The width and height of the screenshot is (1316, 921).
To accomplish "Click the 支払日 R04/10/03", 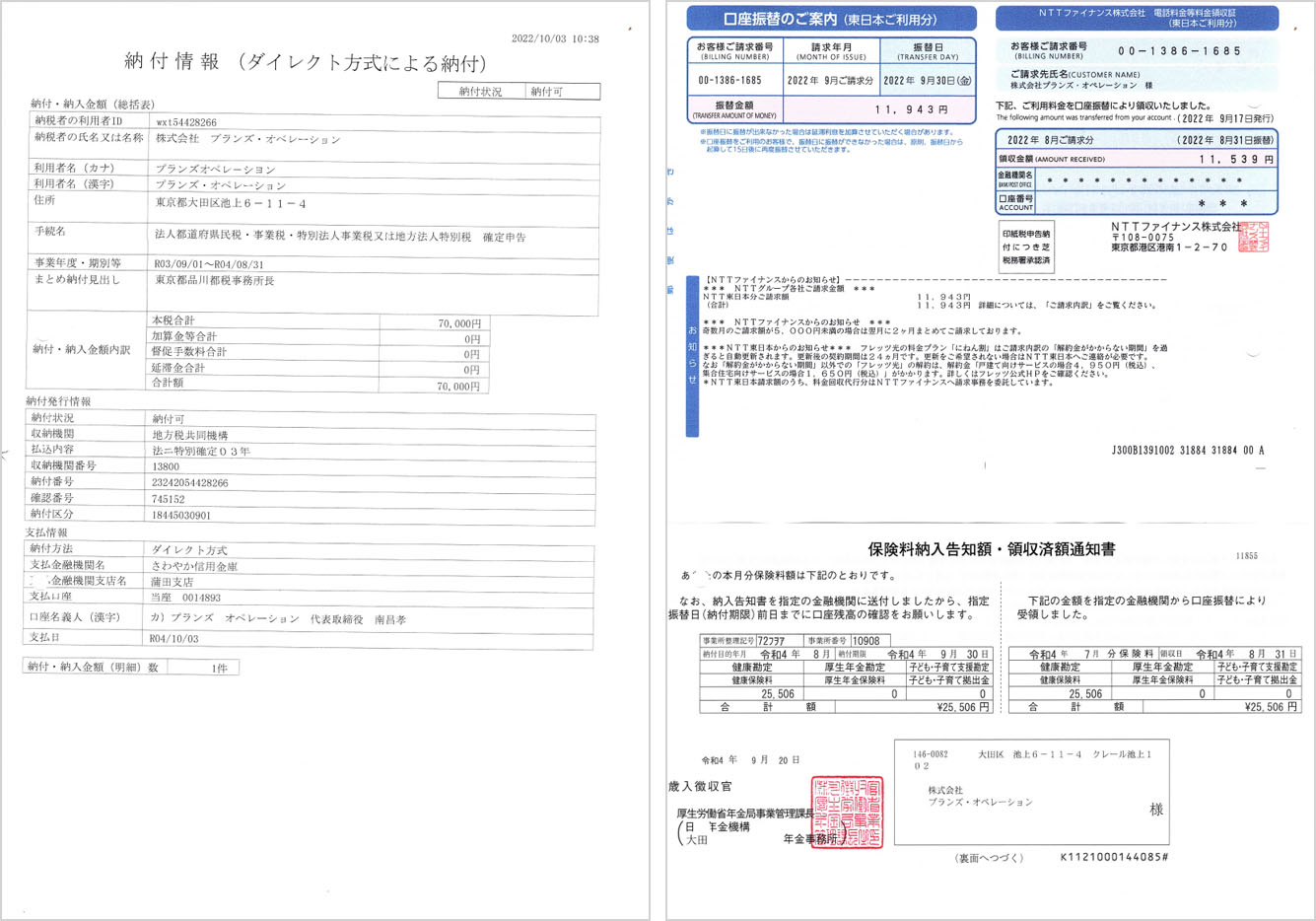I will pyautogui.click(x=173, y=638).
